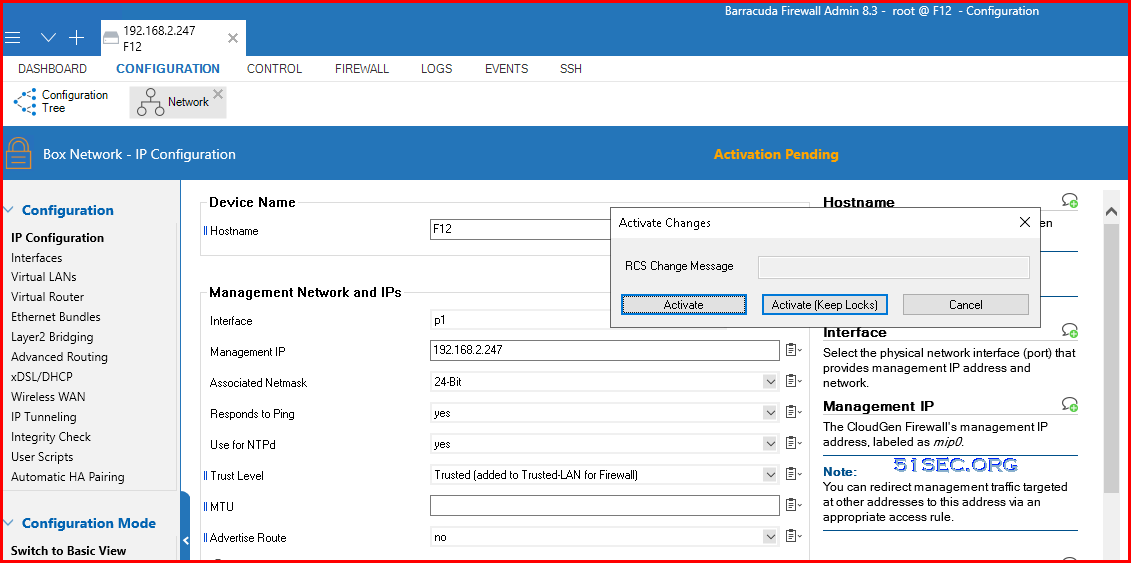Click the Activation Pending status text

point(776,154)
